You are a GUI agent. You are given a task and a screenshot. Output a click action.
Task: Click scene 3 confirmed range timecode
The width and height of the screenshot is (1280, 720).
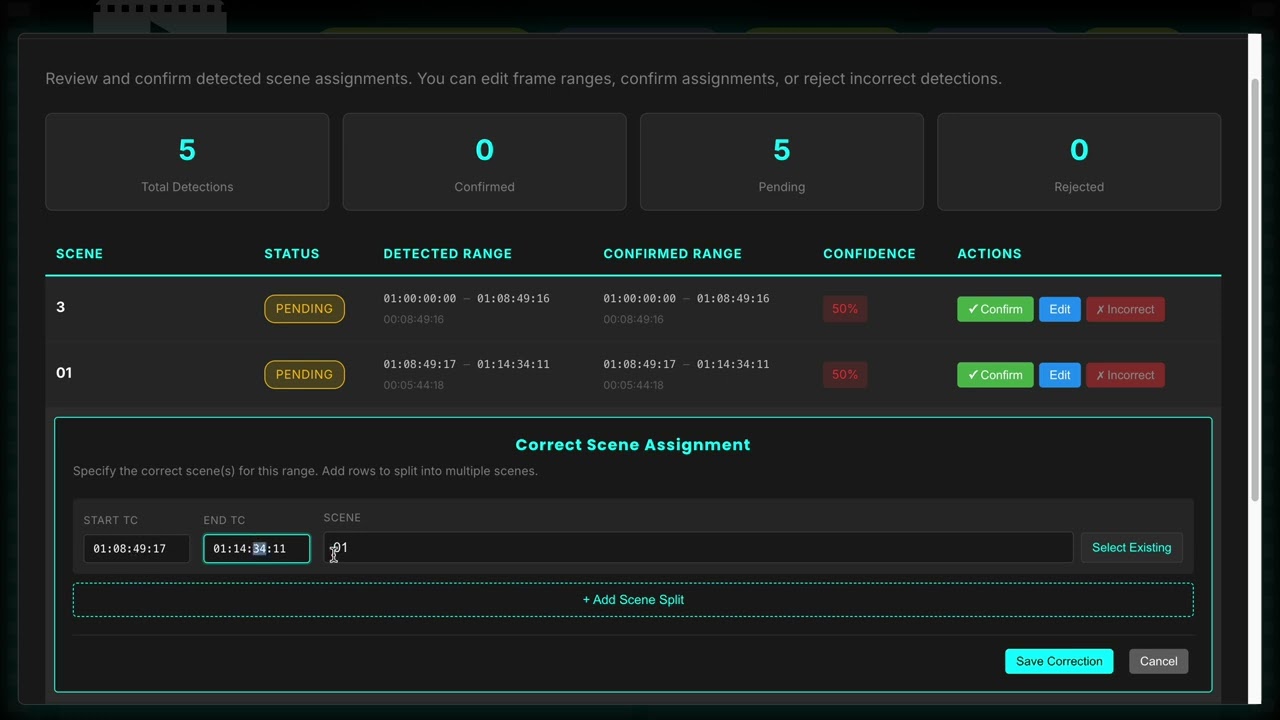point(686,299)
